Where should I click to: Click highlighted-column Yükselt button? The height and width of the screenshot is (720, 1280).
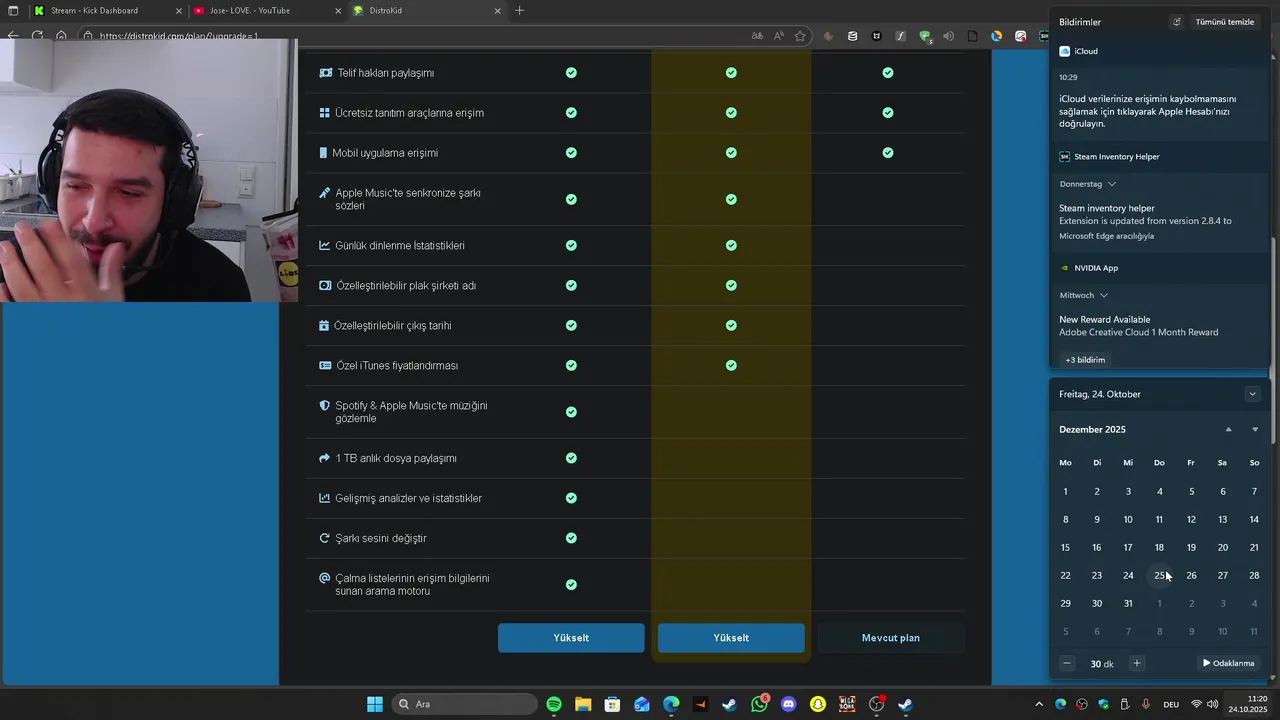[731, 638]
